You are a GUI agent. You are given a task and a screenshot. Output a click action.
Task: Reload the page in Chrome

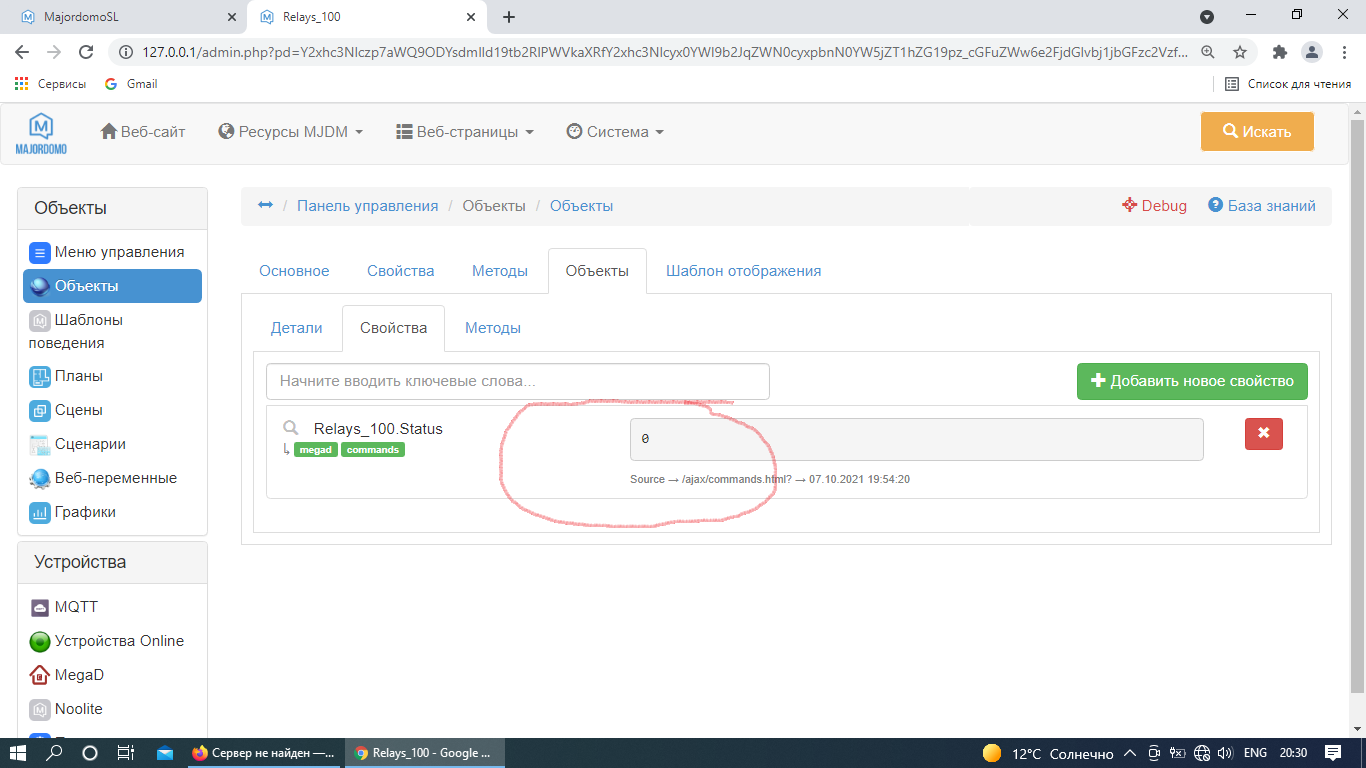86,52
